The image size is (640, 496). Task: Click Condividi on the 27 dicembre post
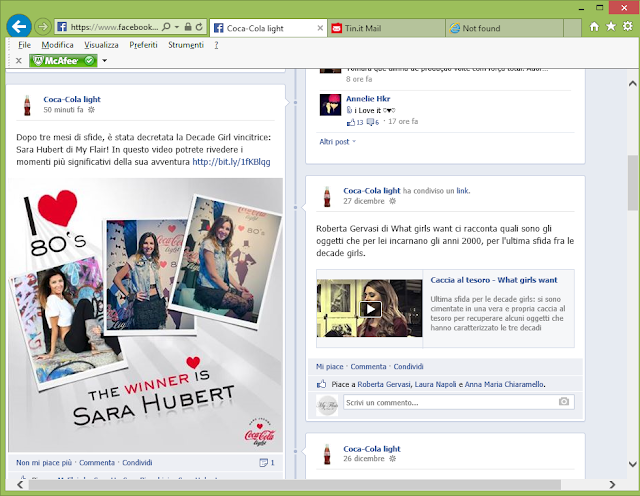click(x=408, y=367)
